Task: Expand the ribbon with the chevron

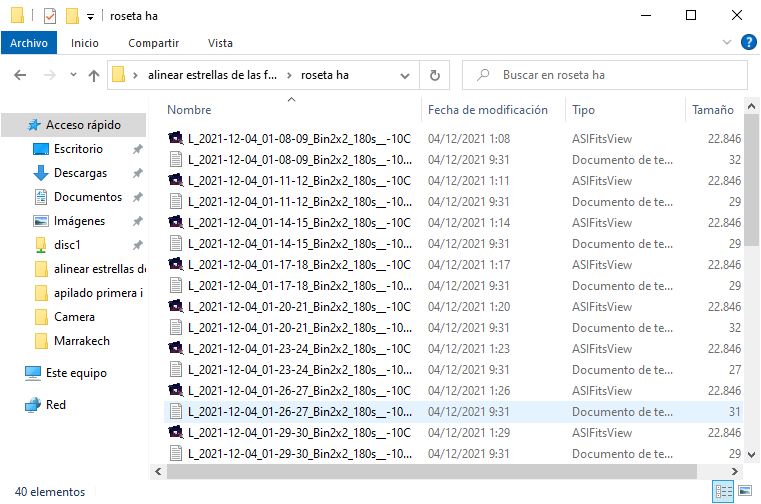Action: click(x=727, y=42)
